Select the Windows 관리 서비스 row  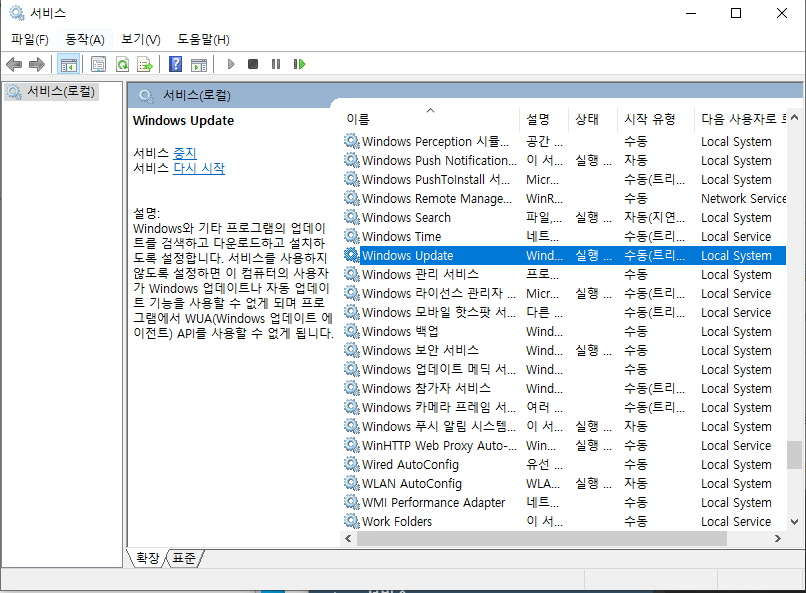pyautogui.click(x=564, y=274)
